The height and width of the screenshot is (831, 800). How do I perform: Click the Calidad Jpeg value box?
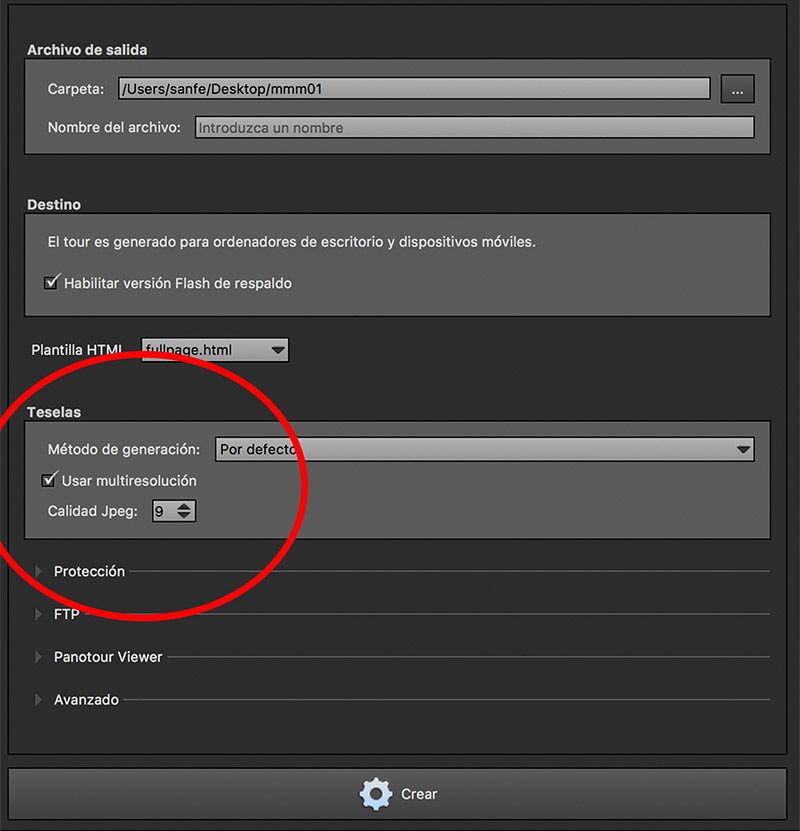coord(163,511)
